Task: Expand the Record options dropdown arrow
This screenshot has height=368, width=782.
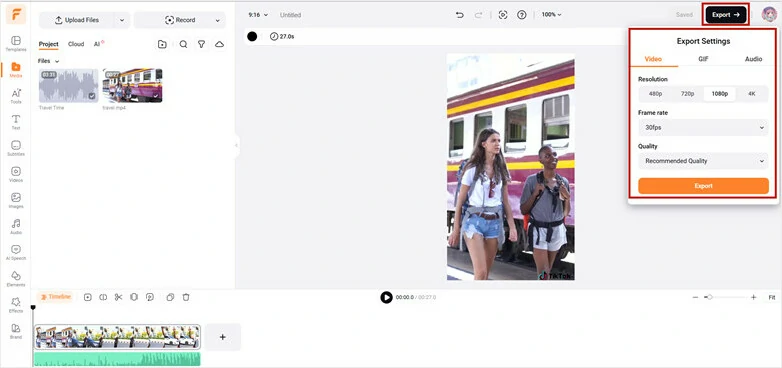Action: (x=217, y=20)
